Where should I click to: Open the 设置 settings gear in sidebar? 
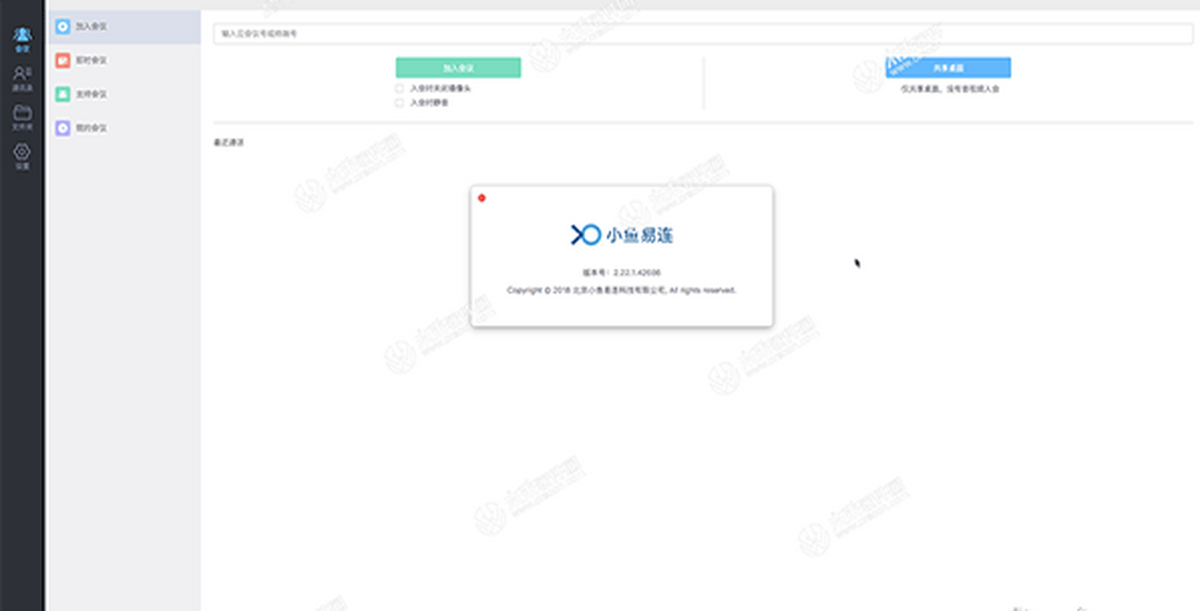[x=22, y=156]
